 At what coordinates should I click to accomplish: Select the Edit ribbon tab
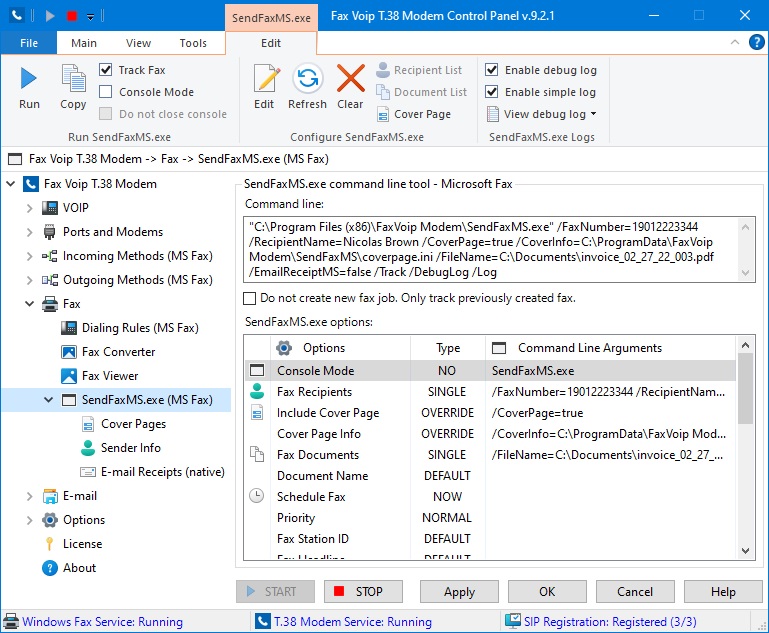(x=271, y=43)
